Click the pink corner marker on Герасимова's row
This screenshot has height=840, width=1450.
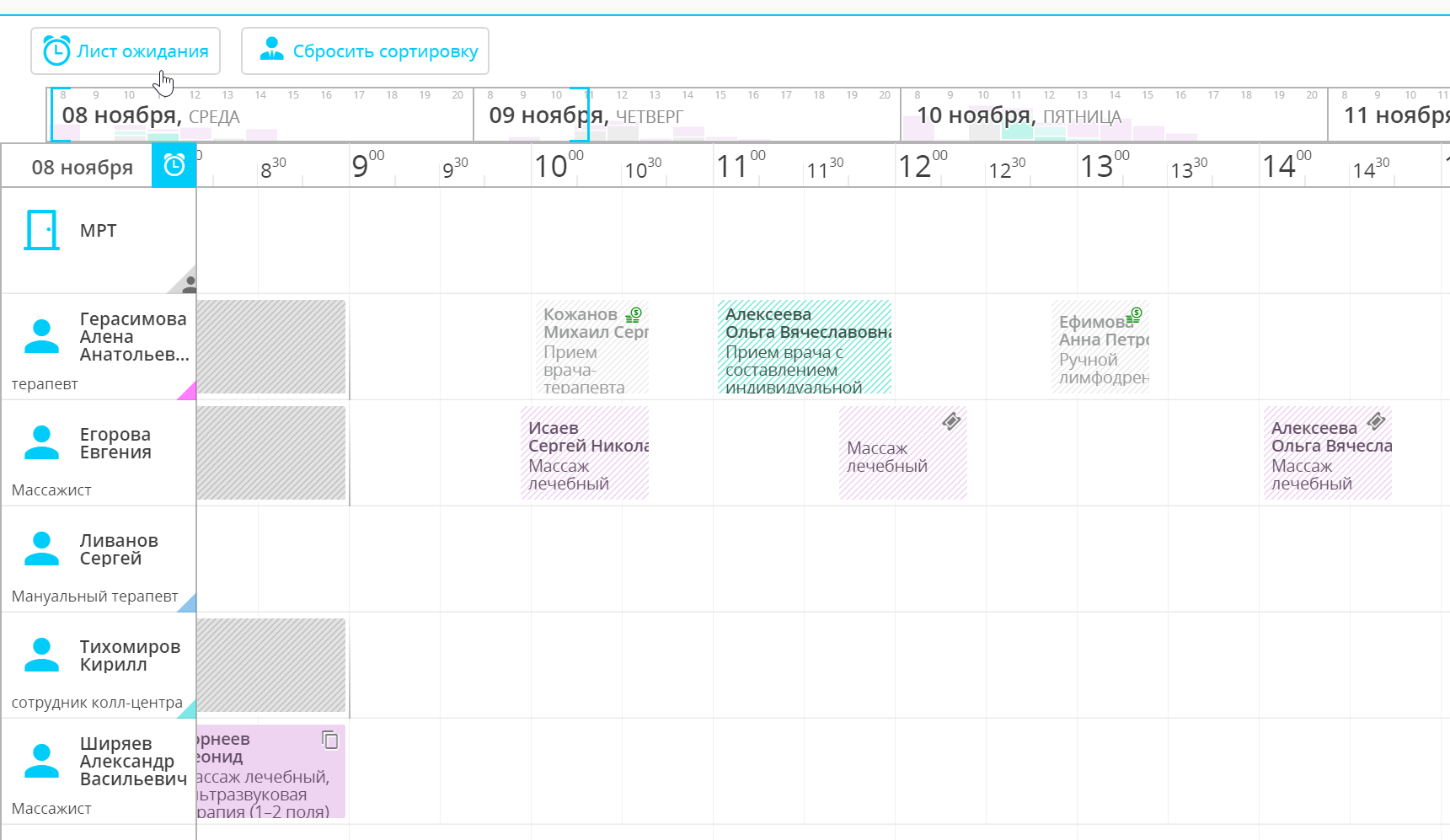[x=189, y=392]
